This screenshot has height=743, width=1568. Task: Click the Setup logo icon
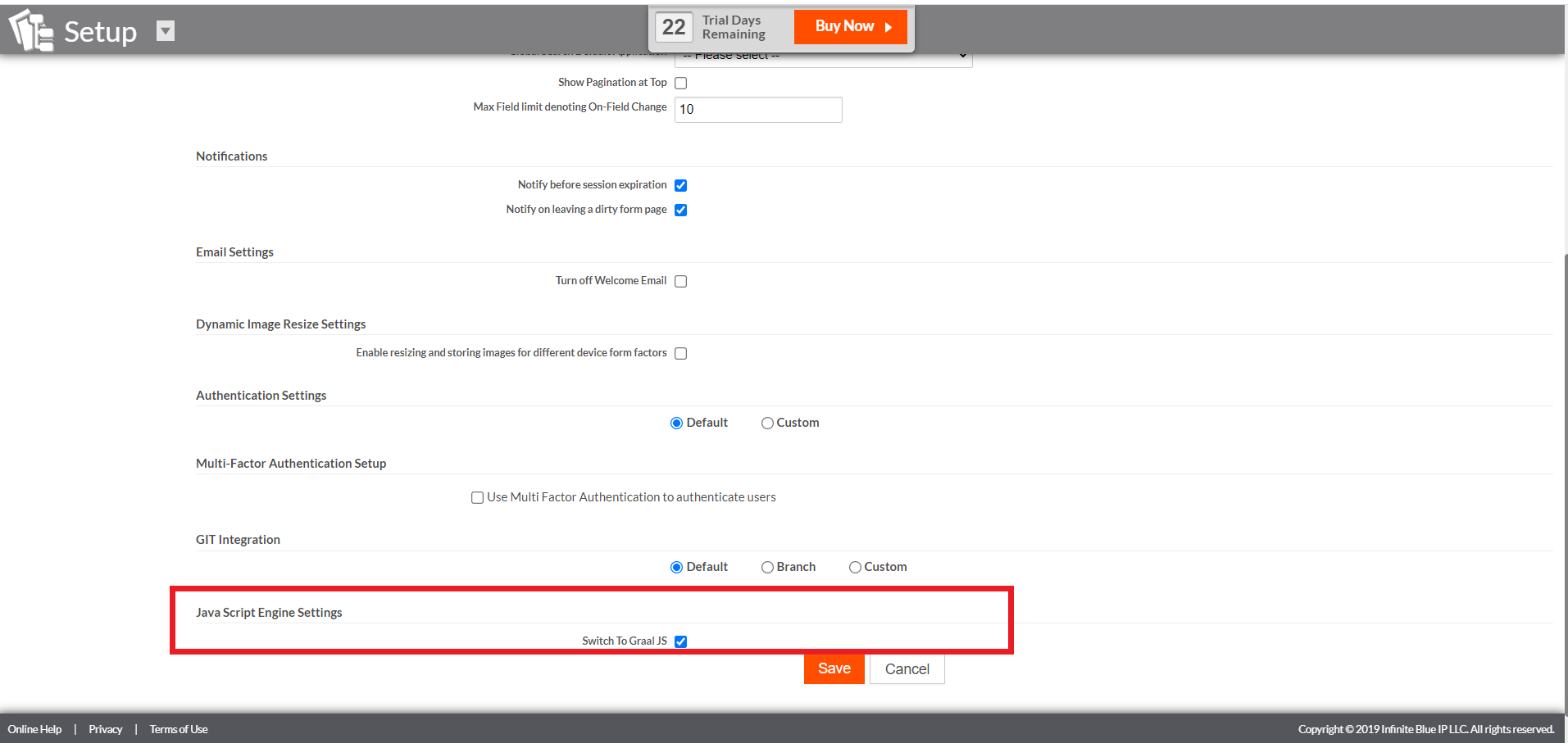point(31,30)
